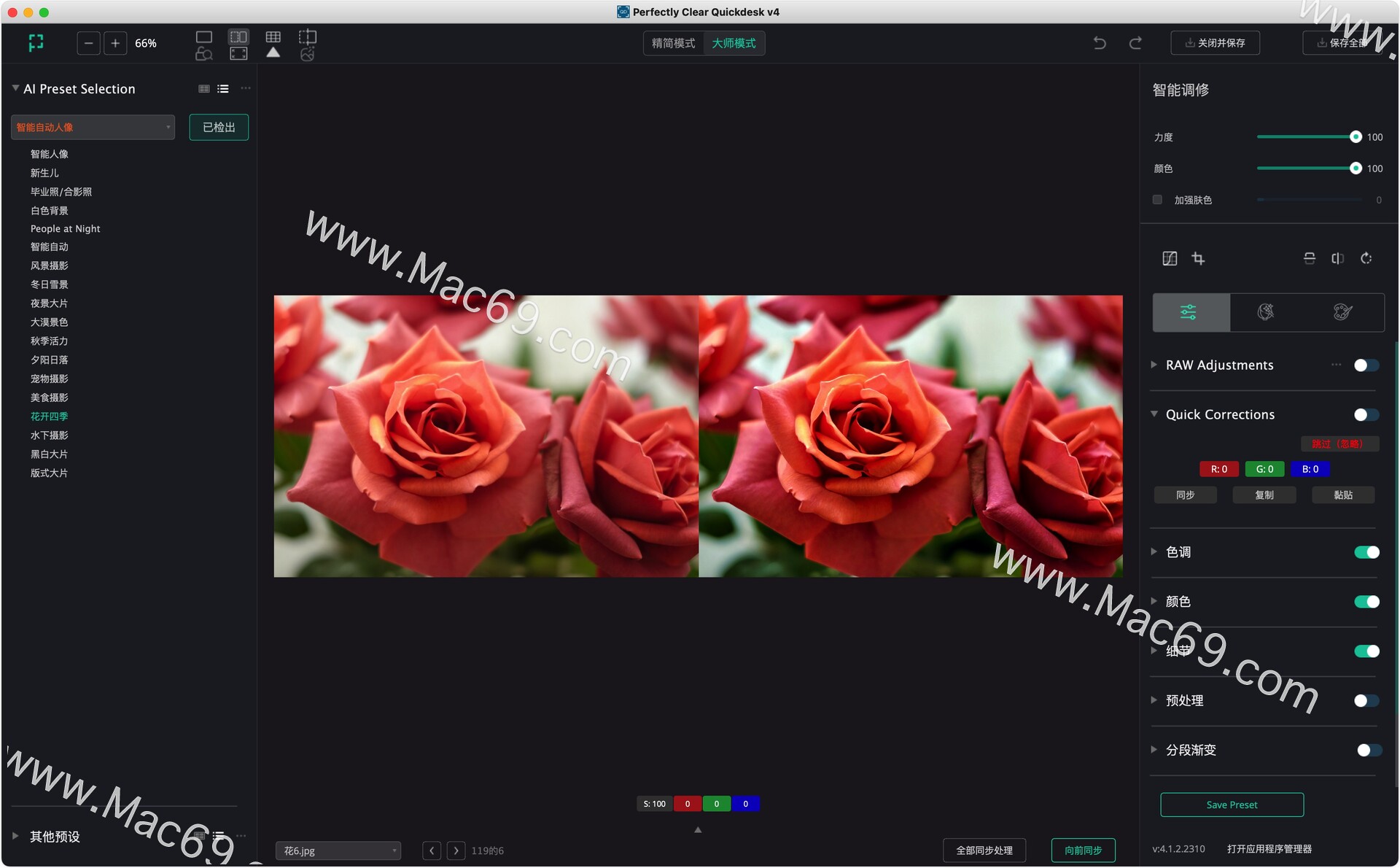Screen dimensions: 1400x868
Task: Turn off the 细节 switch
Action: pos(1366,651)
